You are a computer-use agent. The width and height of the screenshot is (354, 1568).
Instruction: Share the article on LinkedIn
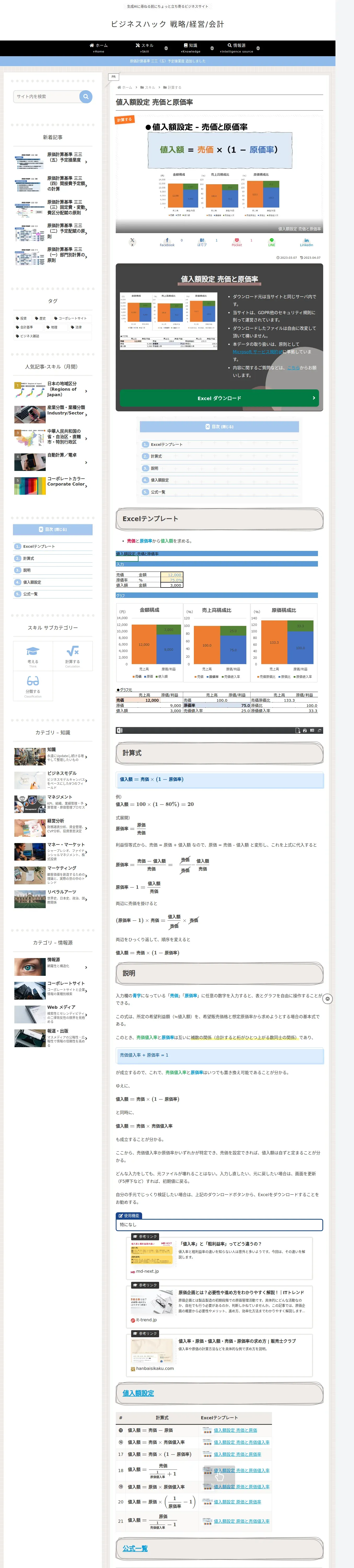pyautogui.click(x=306, y=242)
